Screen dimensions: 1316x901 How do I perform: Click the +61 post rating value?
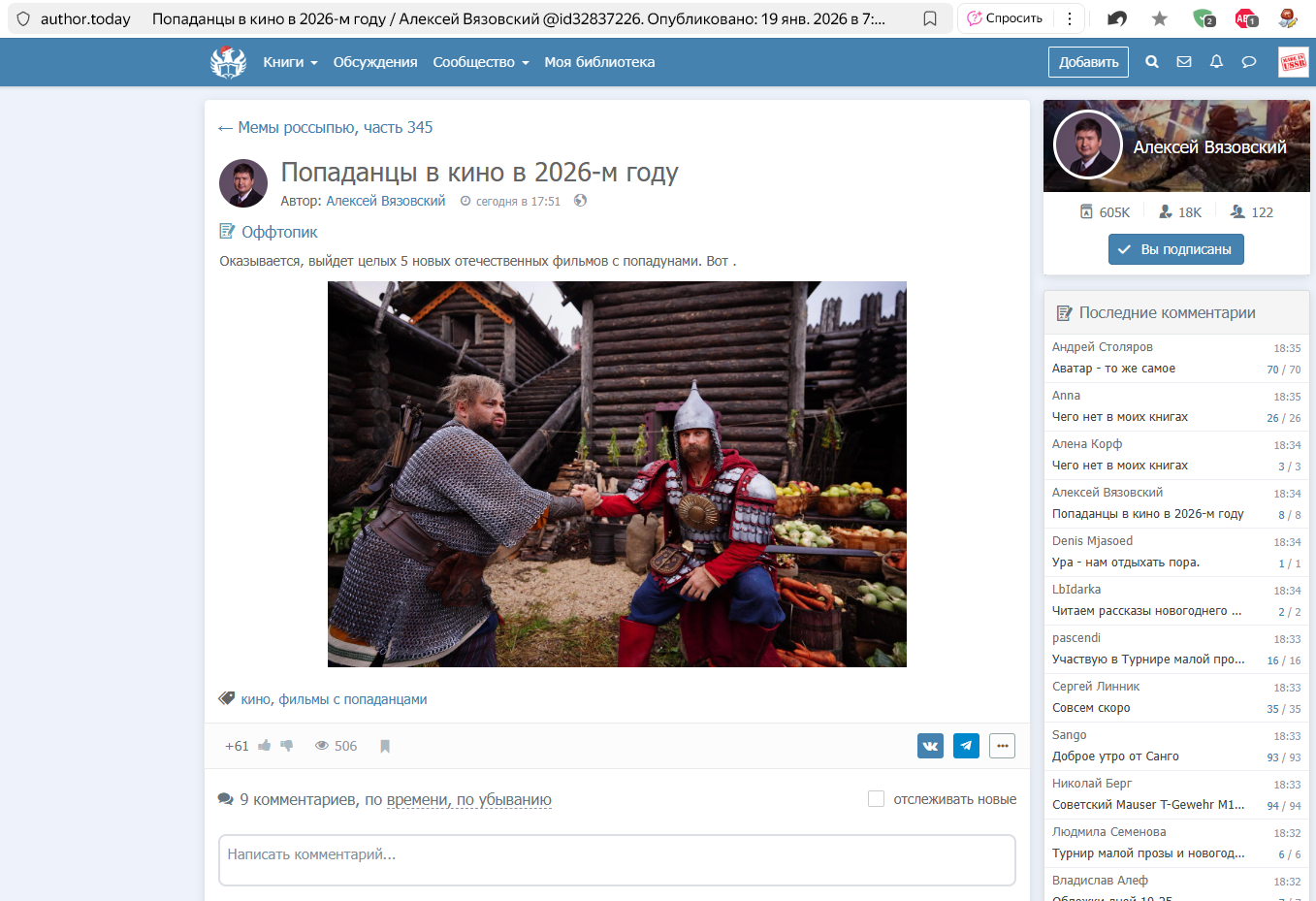pos(237,746)
